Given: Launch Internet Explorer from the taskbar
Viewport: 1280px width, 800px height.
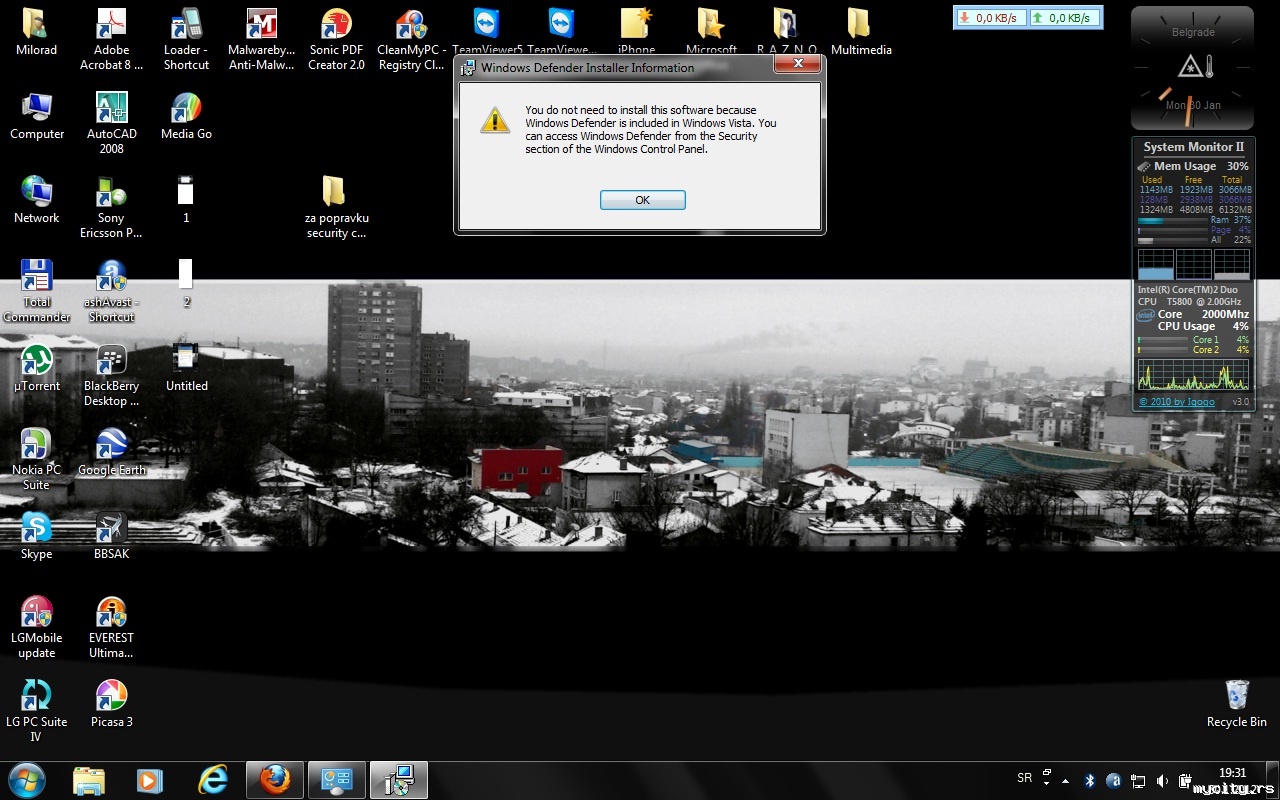Looking at the screenshot, I should [x=213, y=780].
